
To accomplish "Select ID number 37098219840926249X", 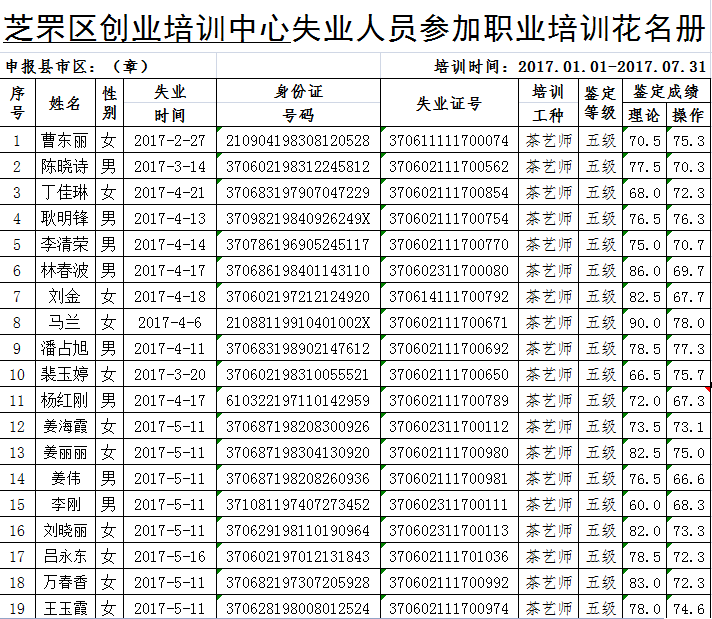I will click(298, 218).
